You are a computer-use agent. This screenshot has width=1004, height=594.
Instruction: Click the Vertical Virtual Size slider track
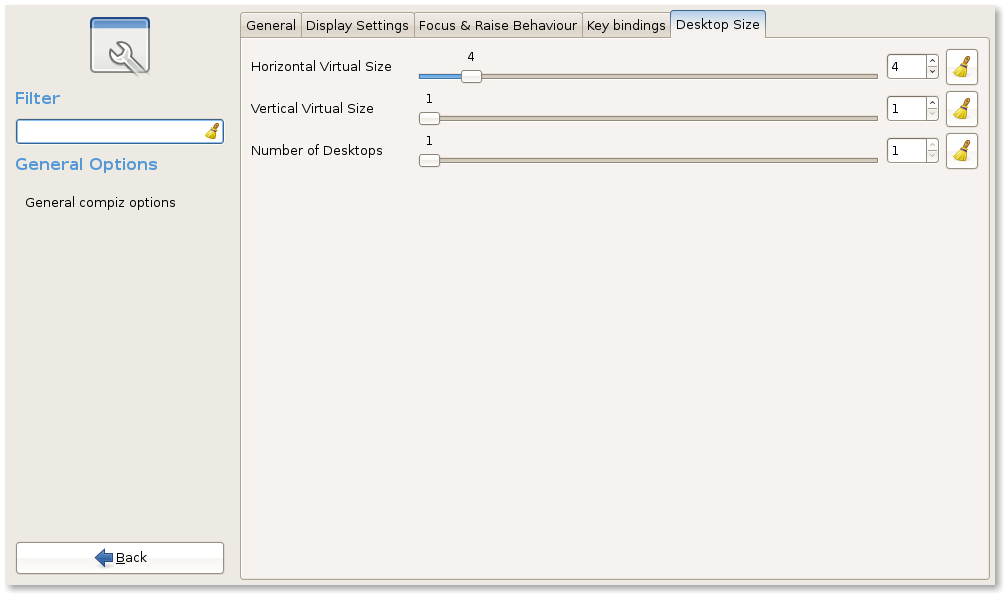[650, 118]
